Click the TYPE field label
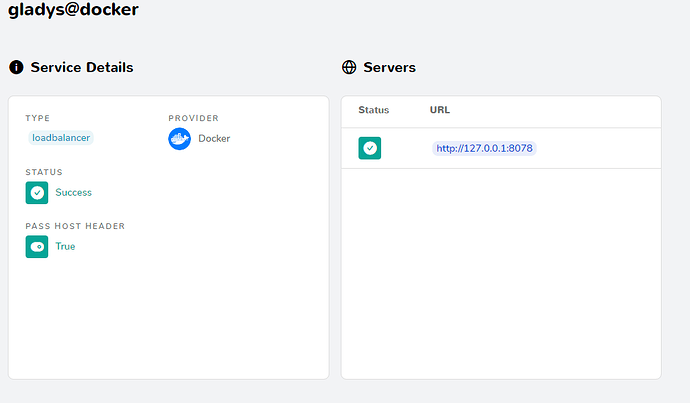 click(37, 118)
